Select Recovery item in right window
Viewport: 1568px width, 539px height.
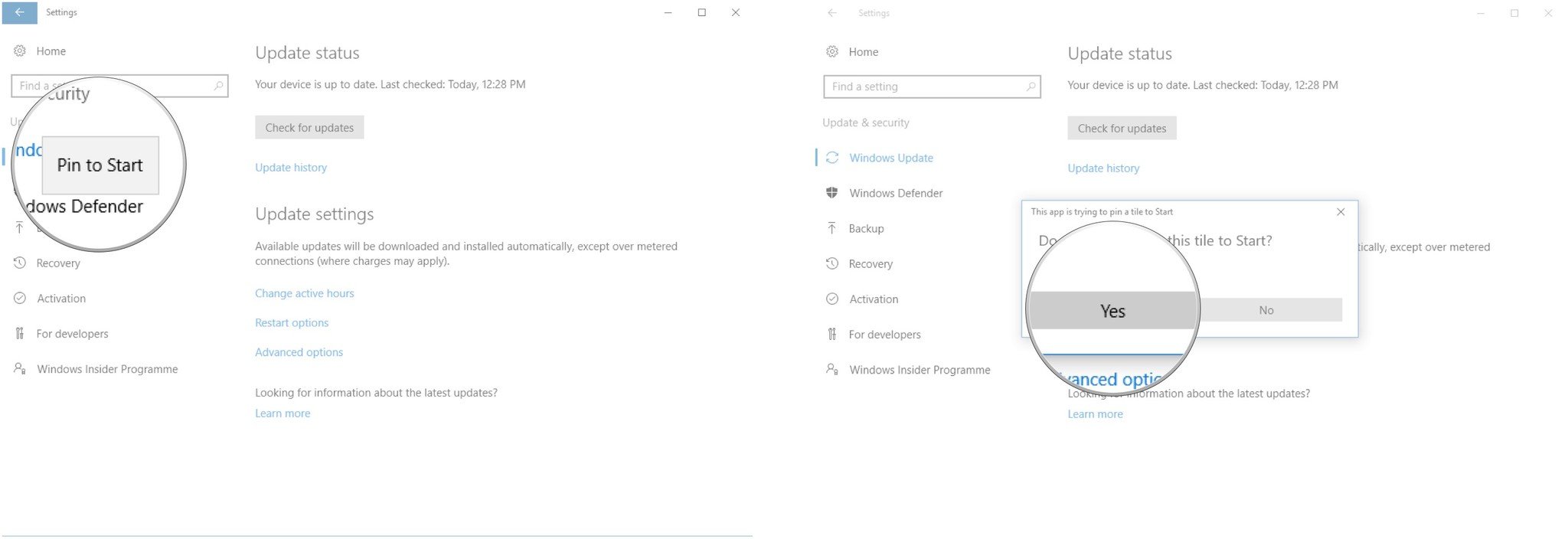tap(871, 264)
